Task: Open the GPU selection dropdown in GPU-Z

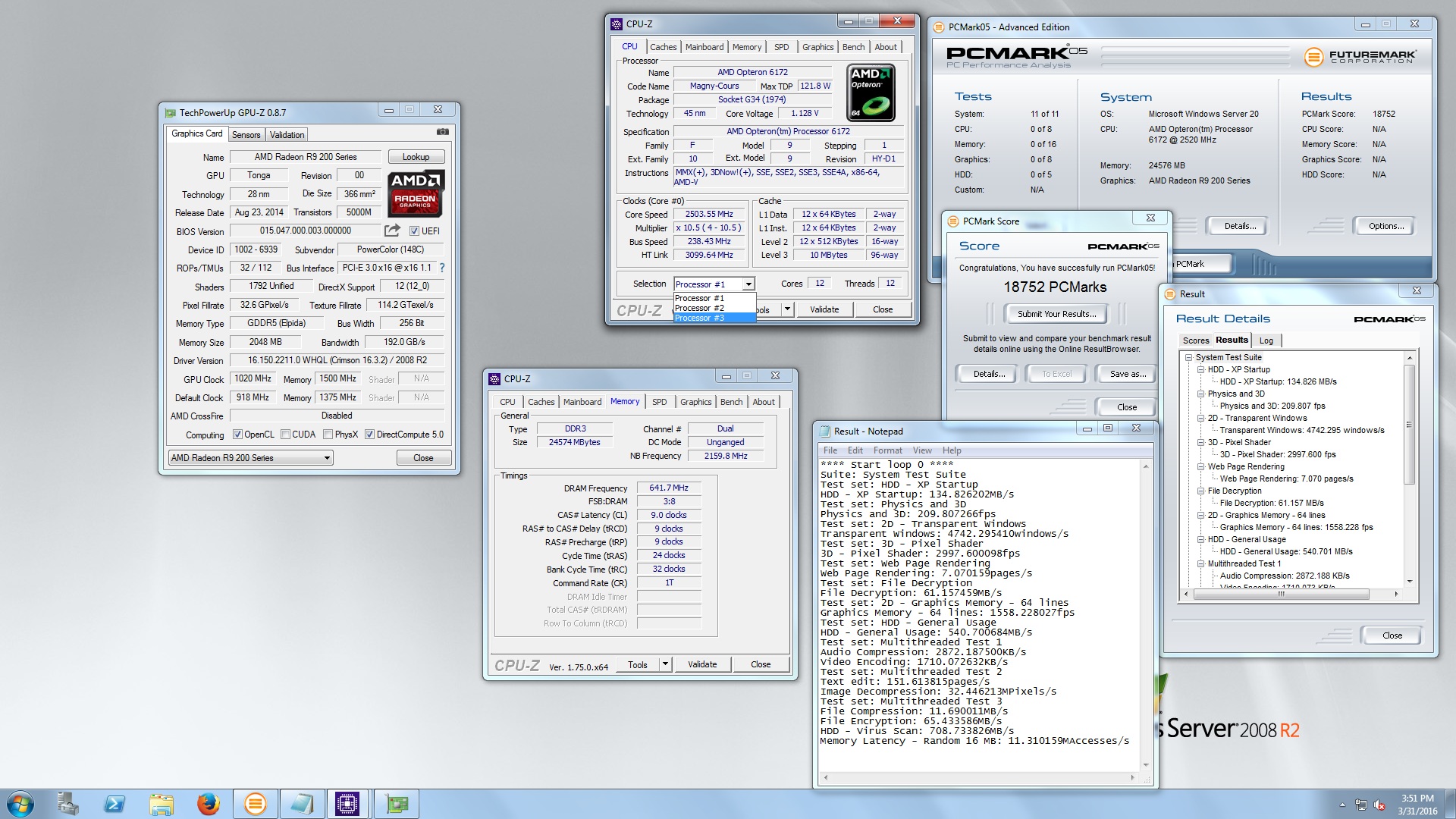Action: point(251,458)
